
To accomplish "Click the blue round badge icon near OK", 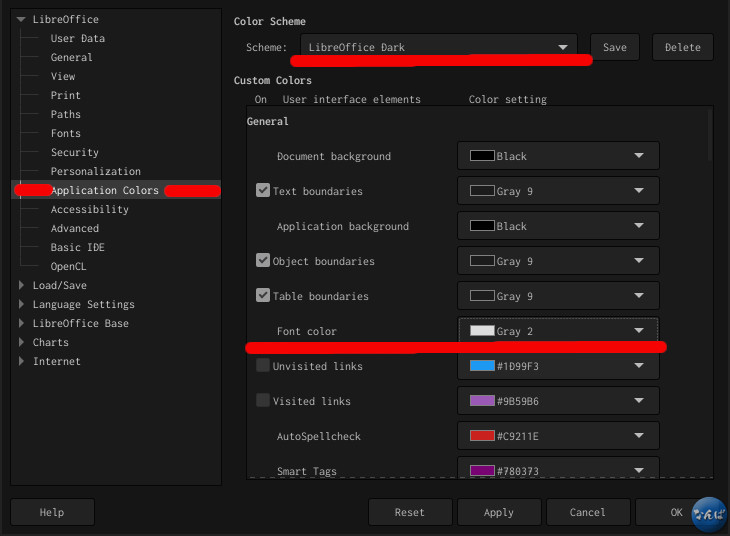I will tap(709, 514).
